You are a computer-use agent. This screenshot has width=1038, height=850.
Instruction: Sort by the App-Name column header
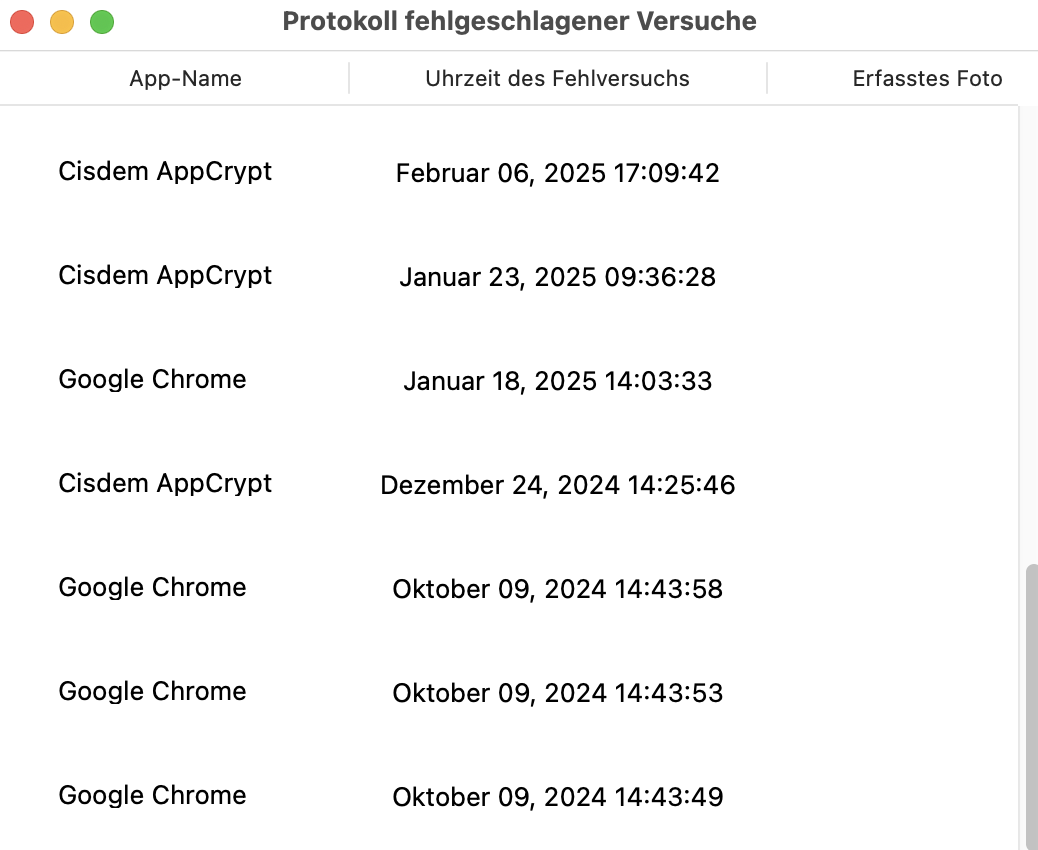(x=185, y=79)
